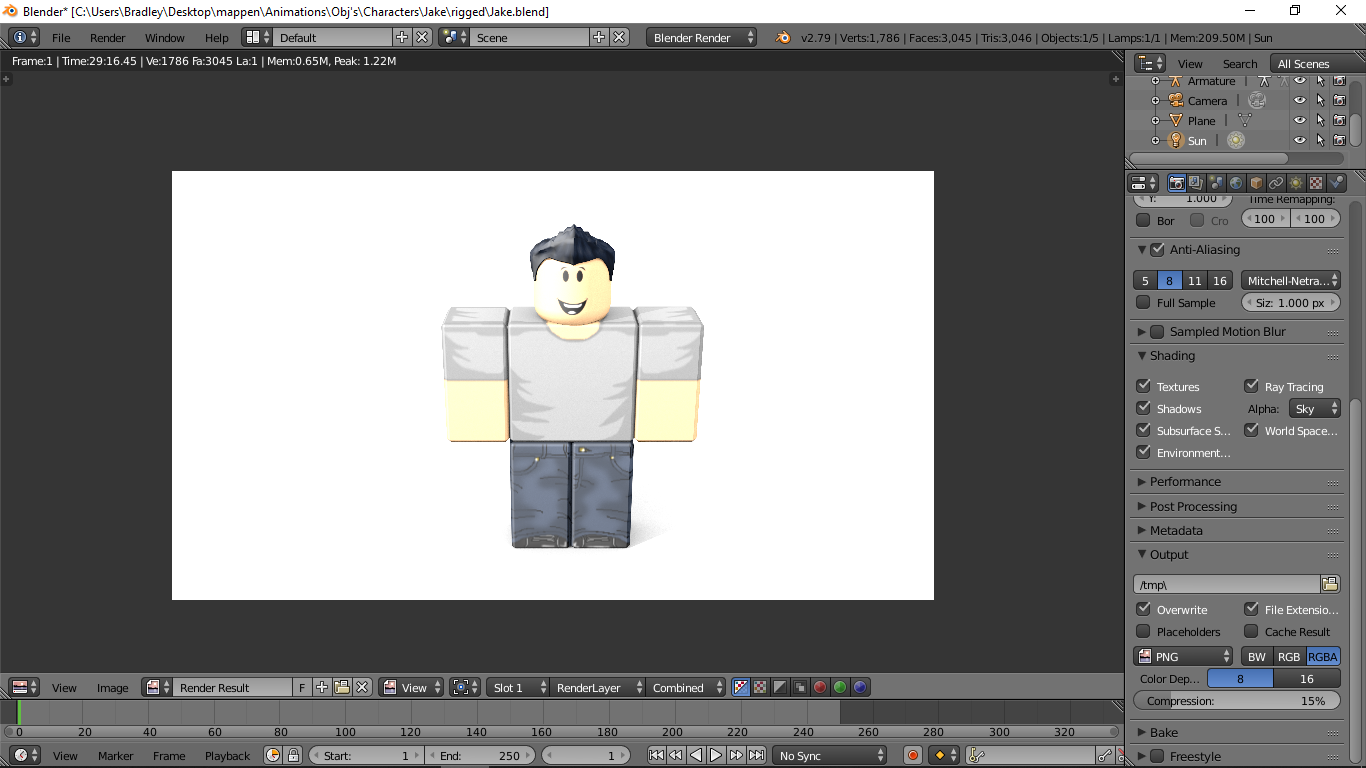Open the Mitchell-Netravali filter dropdown

pos(1290,281)
